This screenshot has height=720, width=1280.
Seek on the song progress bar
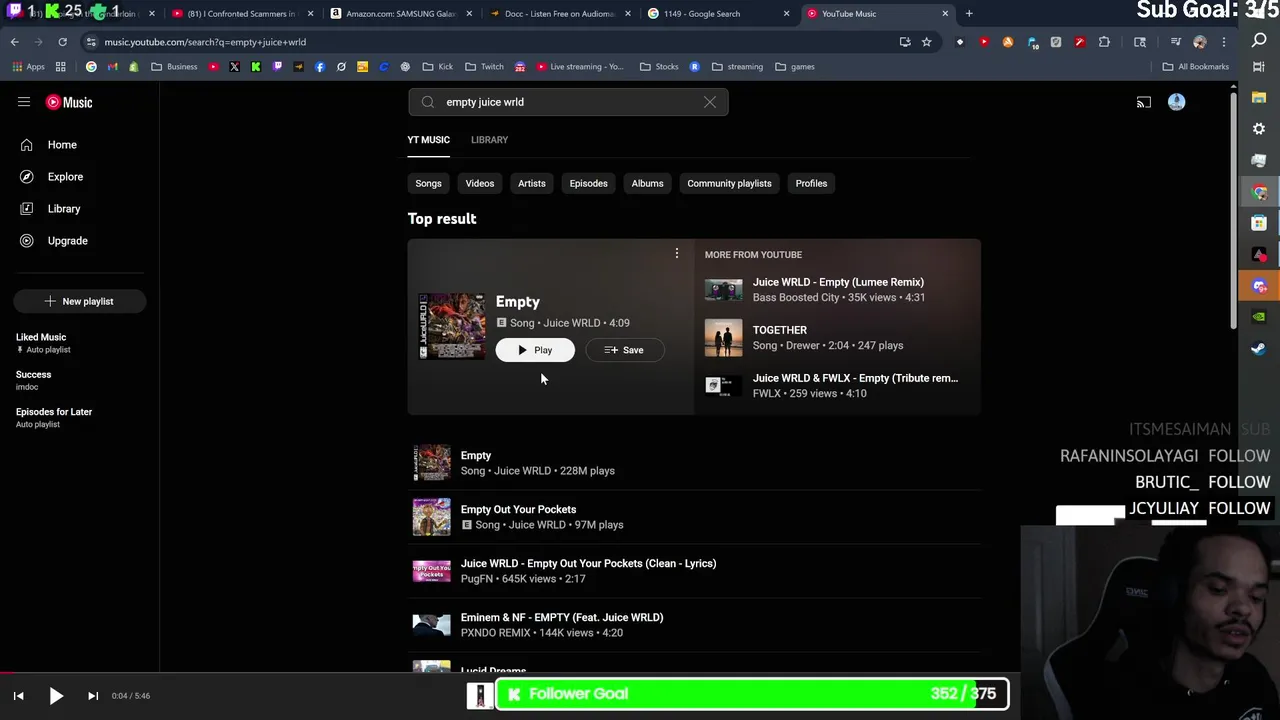510,673
